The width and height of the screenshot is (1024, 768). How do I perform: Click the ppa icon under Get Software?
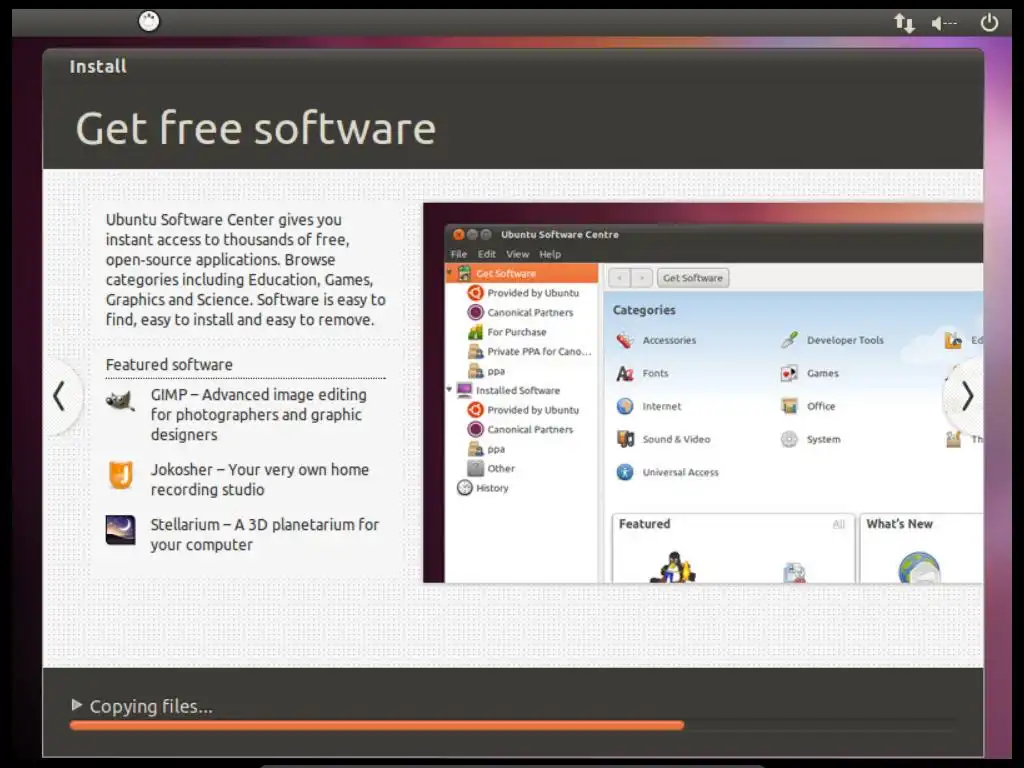[x=475, y=371]
